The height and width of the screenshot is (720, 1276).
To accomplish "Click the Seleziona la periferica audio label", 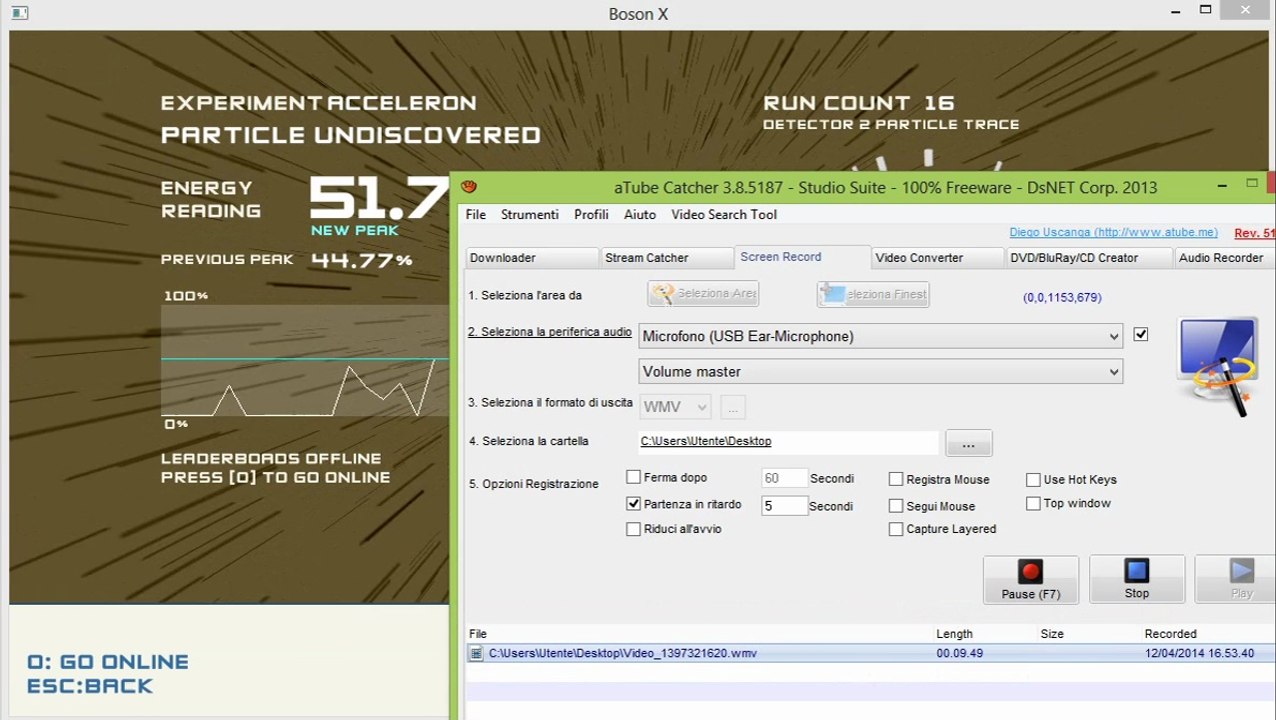I will pos(550,332).
